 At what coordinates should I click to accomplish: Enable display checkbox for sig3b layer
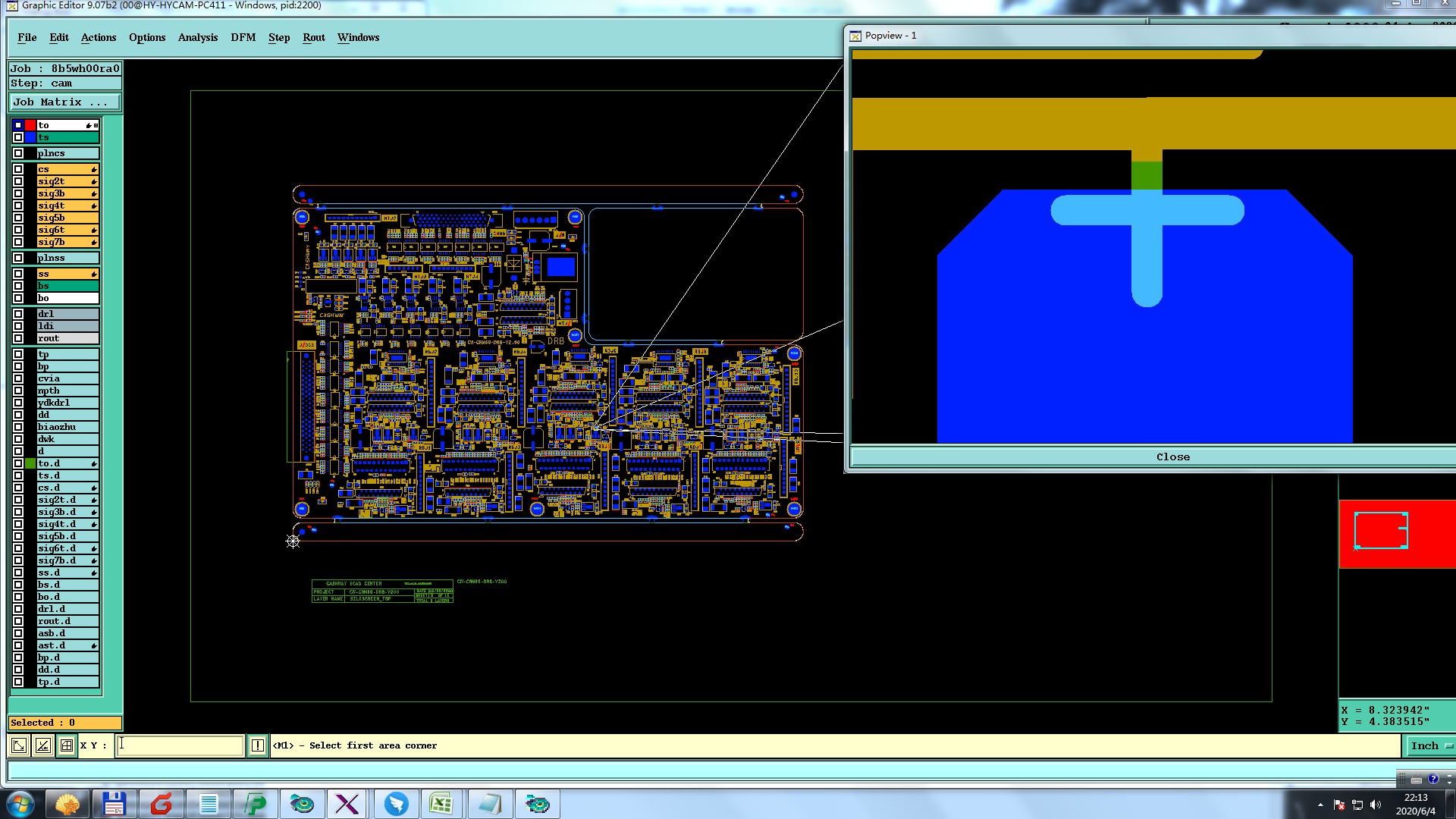(x=18, y=193)
